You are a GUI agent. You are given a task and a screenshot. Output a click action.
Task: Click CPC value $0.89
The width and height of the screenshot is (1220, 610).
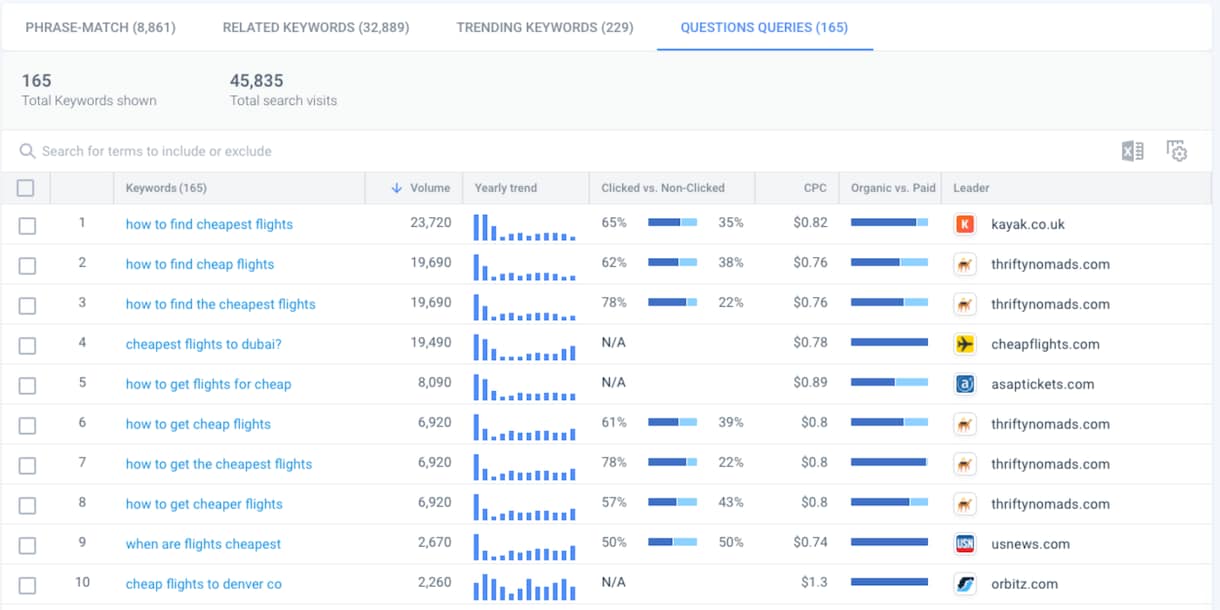[811, 382]
